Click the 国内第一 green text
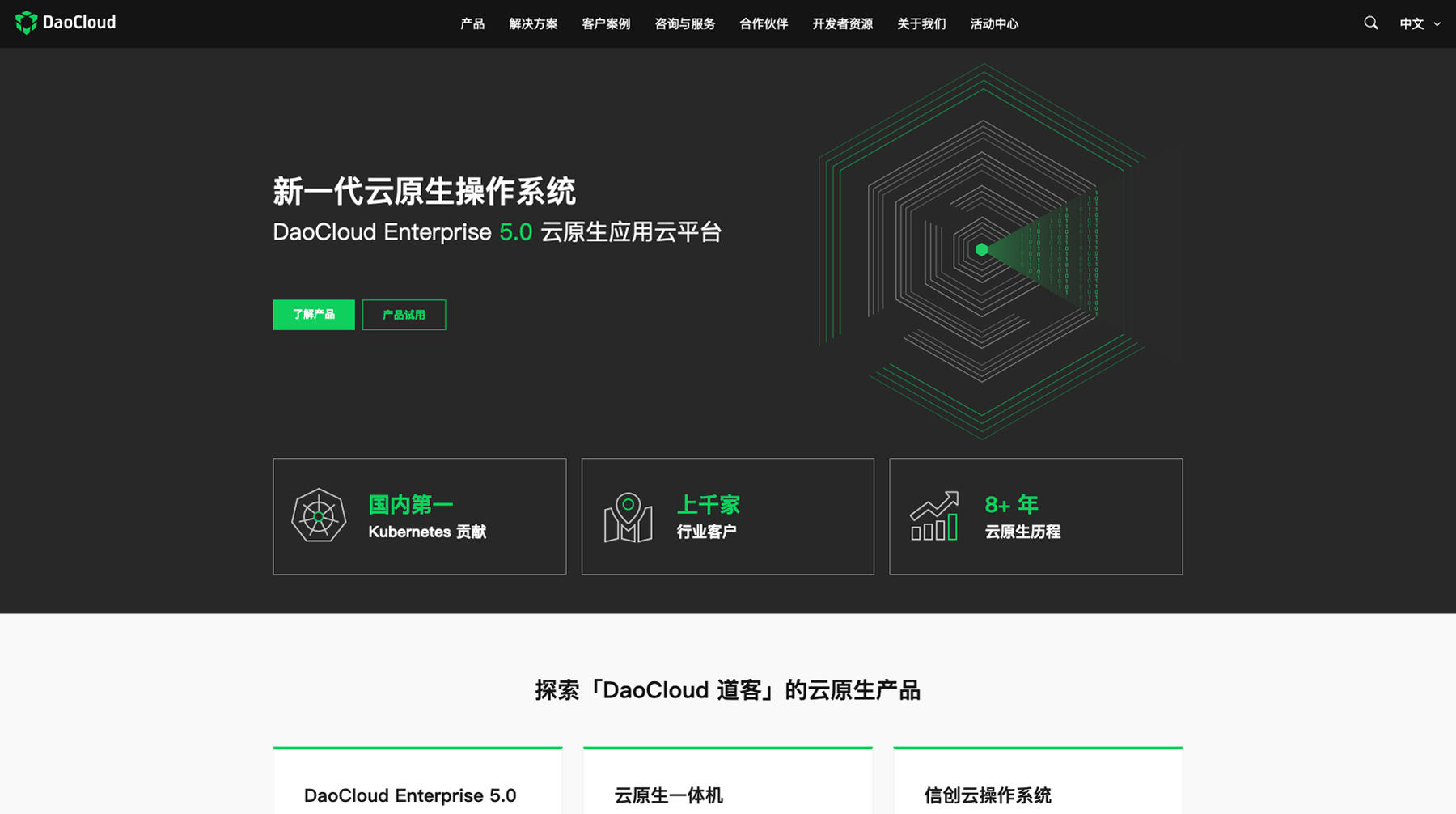The width and height of the screenshot is (1456, 814). (410, 505)
